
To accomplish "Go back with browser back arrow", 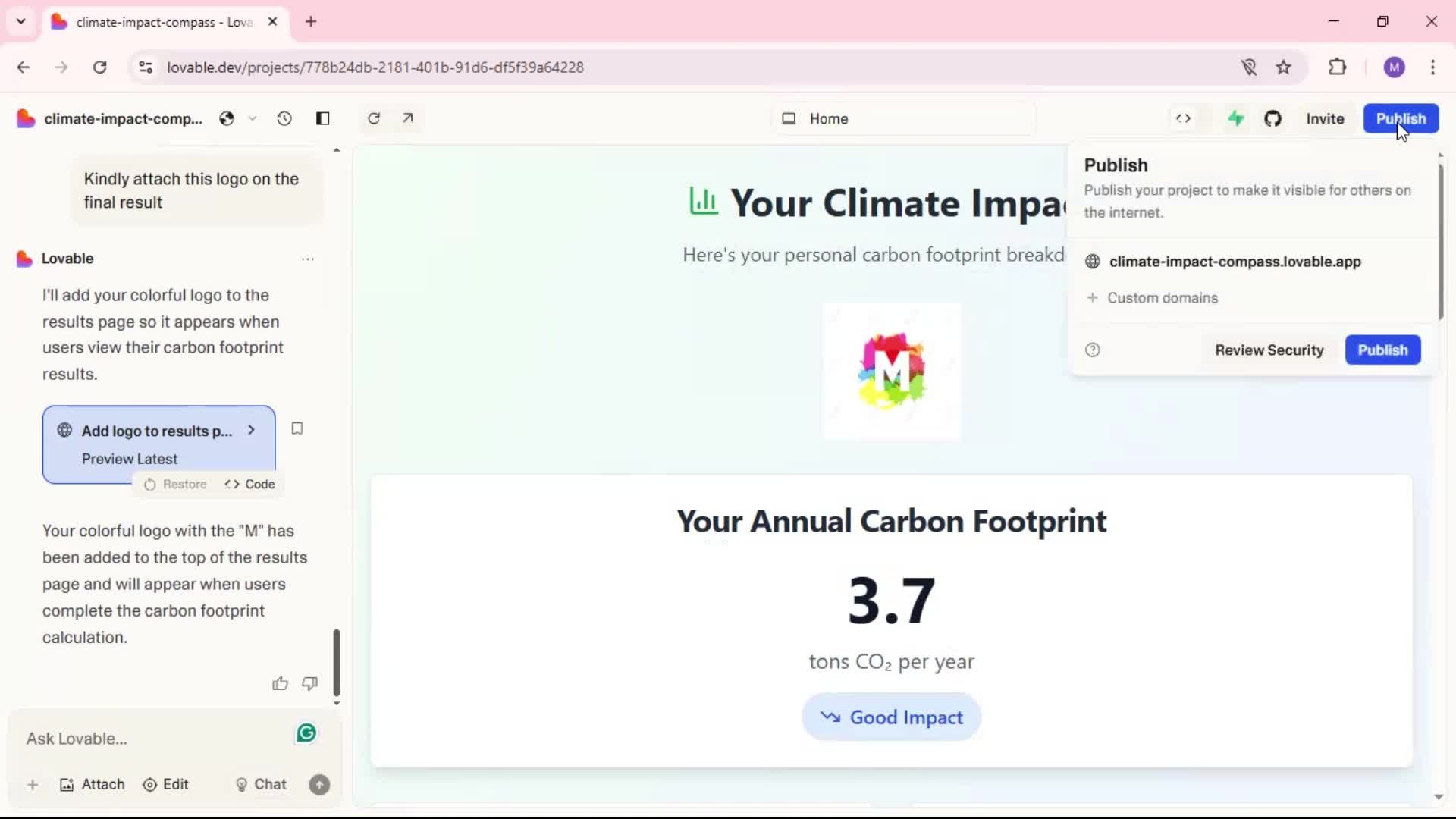I will coord(24,67).
